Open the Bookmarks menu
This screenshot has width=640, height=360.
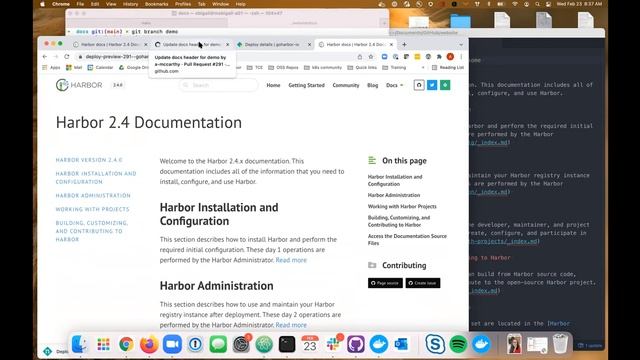[156, 4]
